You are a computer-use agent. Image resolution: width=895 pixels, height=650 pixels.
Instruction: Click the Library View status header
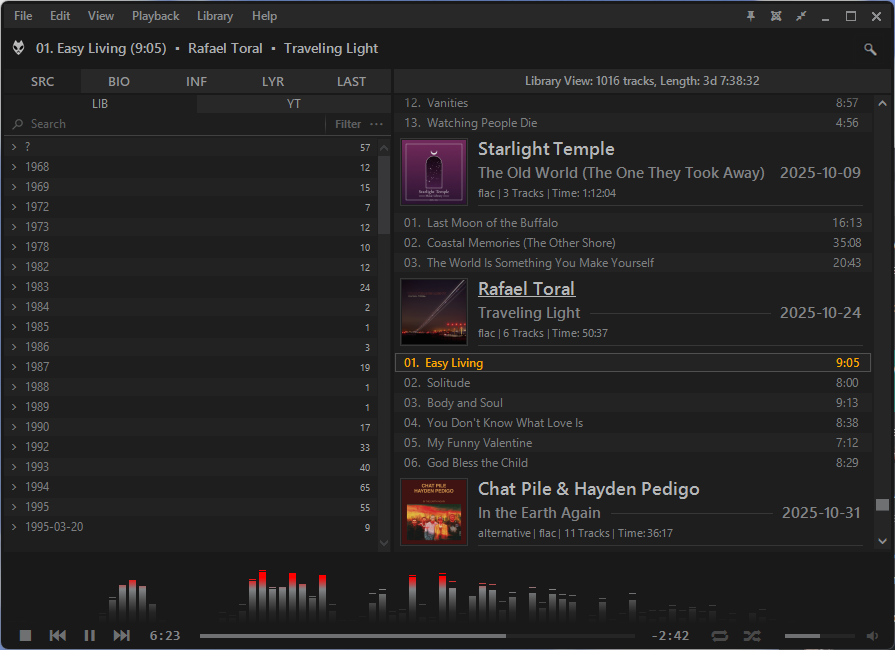point(642,81)
